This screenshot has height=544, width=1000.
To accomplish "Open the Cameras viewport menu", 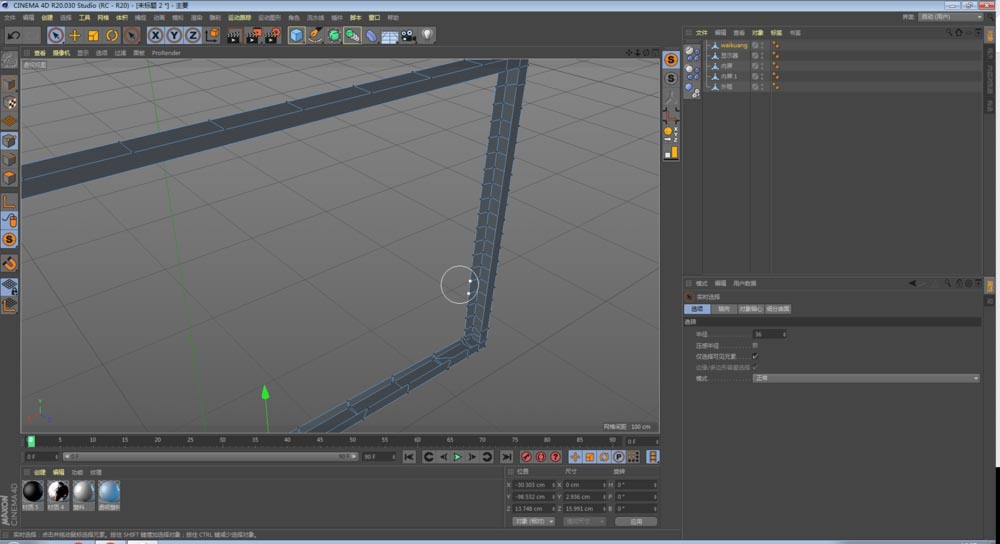I will (61, 53).
